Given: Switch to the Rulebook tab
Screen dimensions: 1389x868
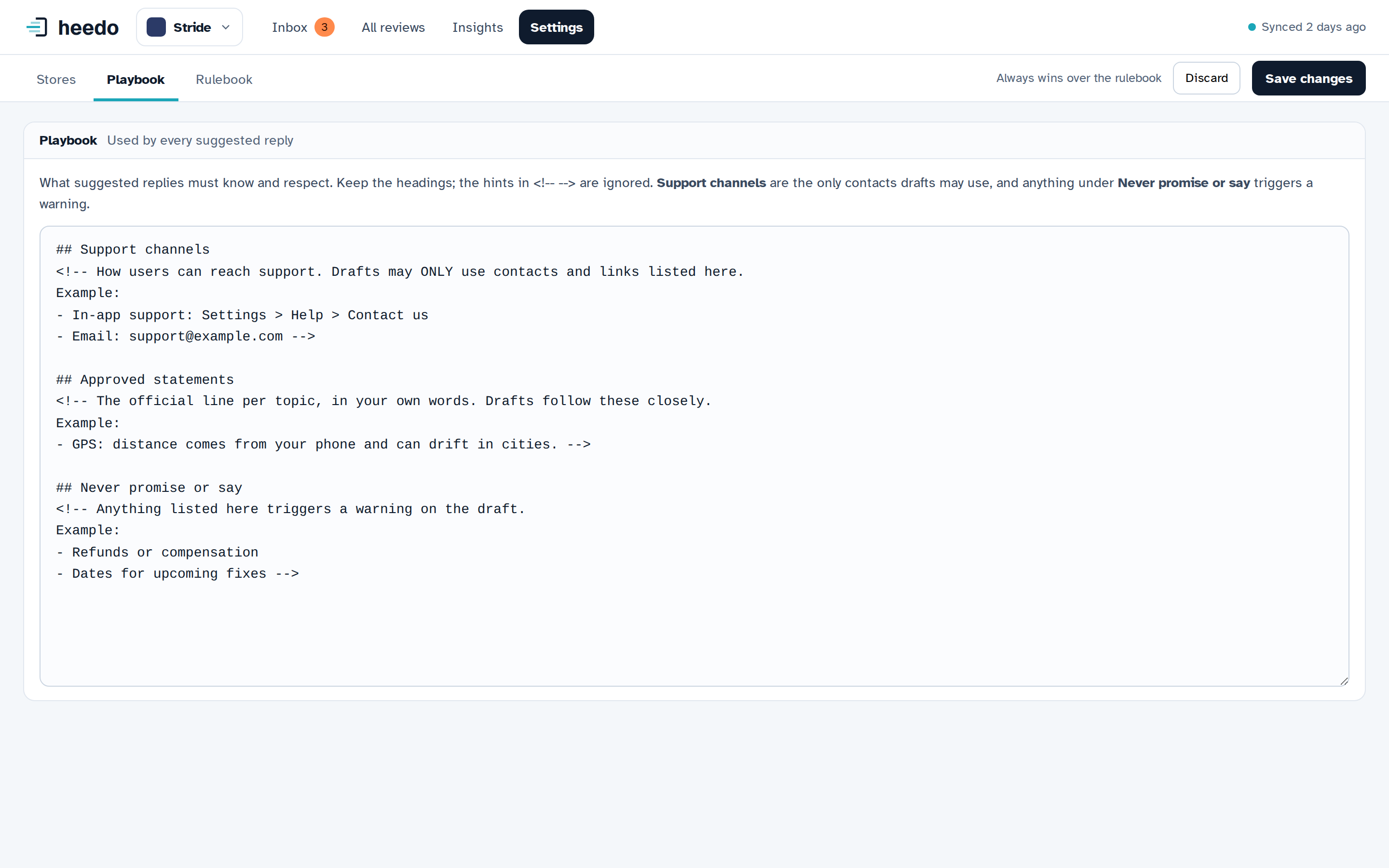Looking at the screenshot, I should click(x=224, y=79).
